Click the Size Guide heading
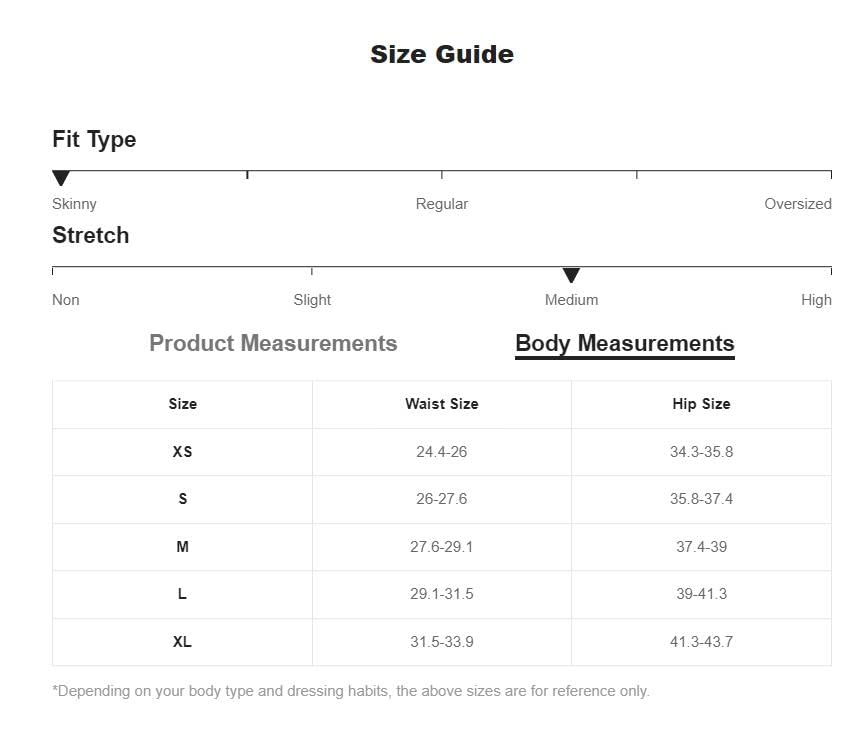863x737 pixels. coord(442,54)
